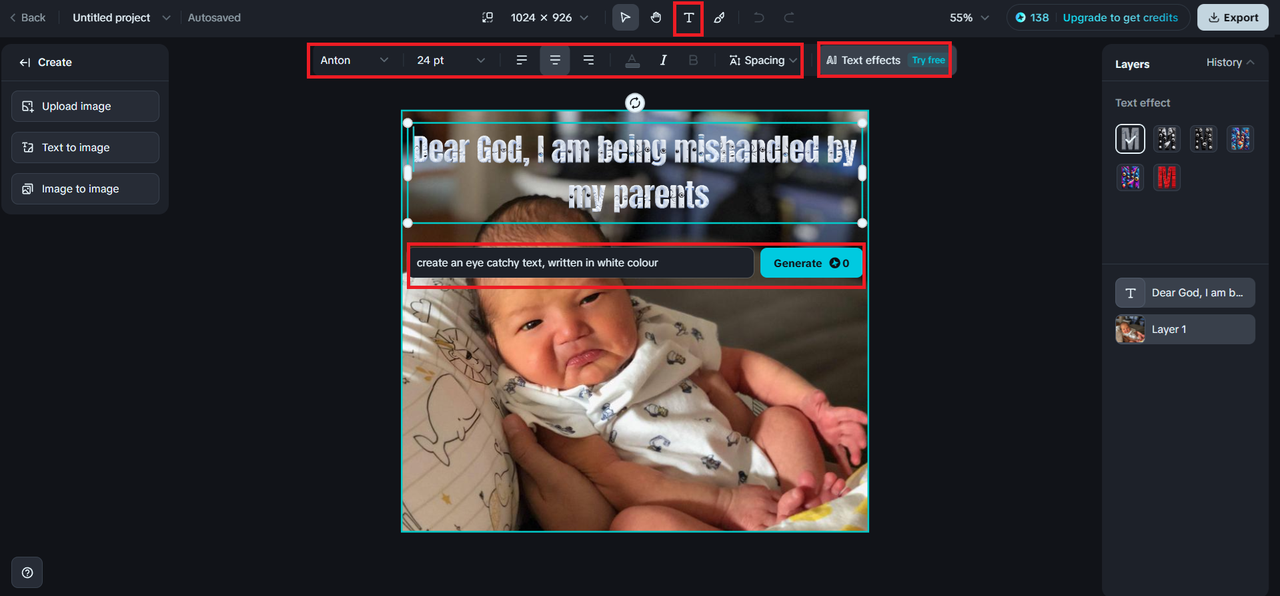Undo the last action
The image size is (1280, 596).
[759, 17]
